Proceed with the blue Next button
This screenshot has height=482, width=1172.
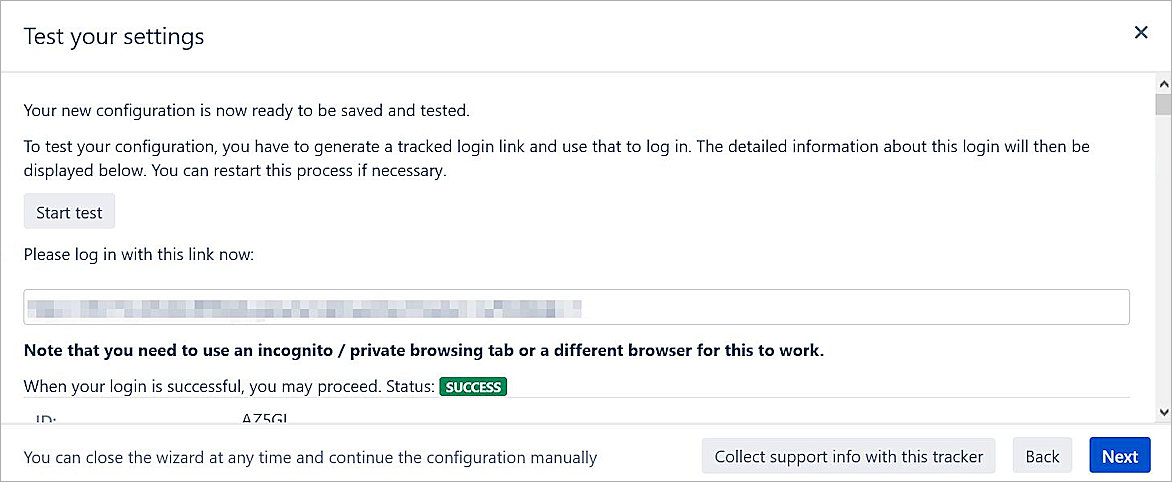pos(1119,456)
